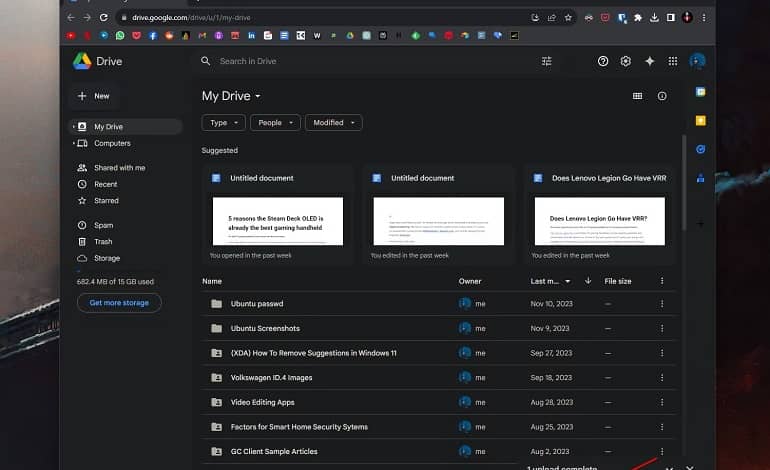The height and width of the screenshot is (470, 770).
Task: Select the Ubuntu Screenshots folder
Action: coord(439,329)
